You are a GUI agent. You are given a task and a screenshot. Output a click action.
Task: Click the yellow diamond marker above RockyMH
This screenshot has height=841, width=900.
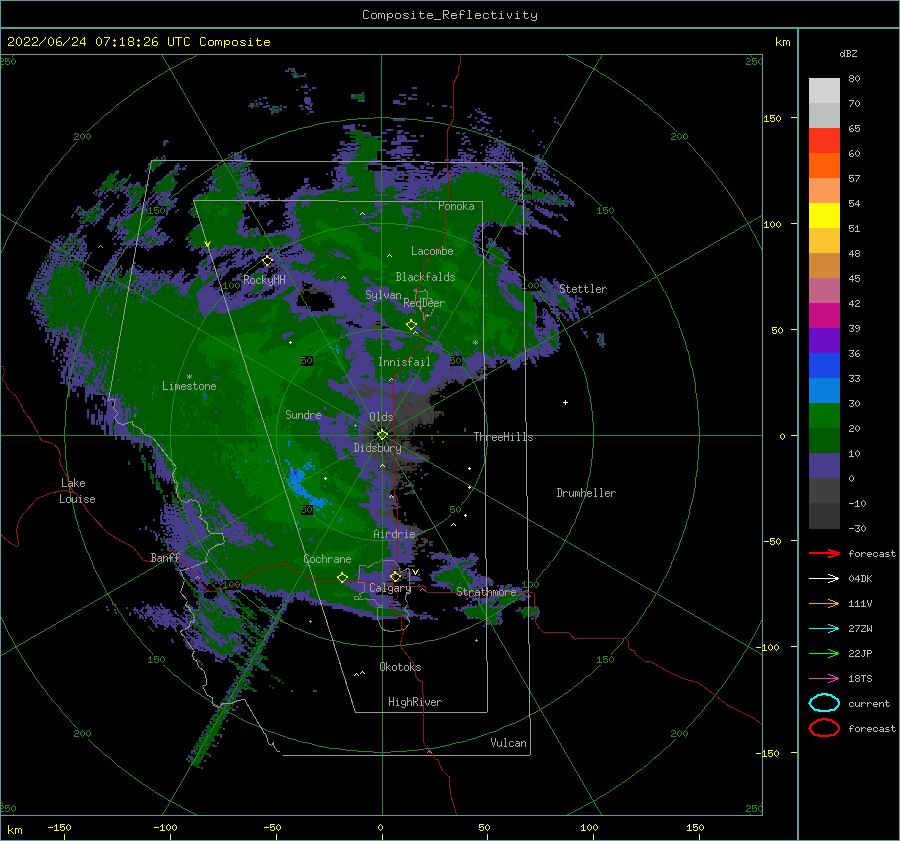click(267, 261)
